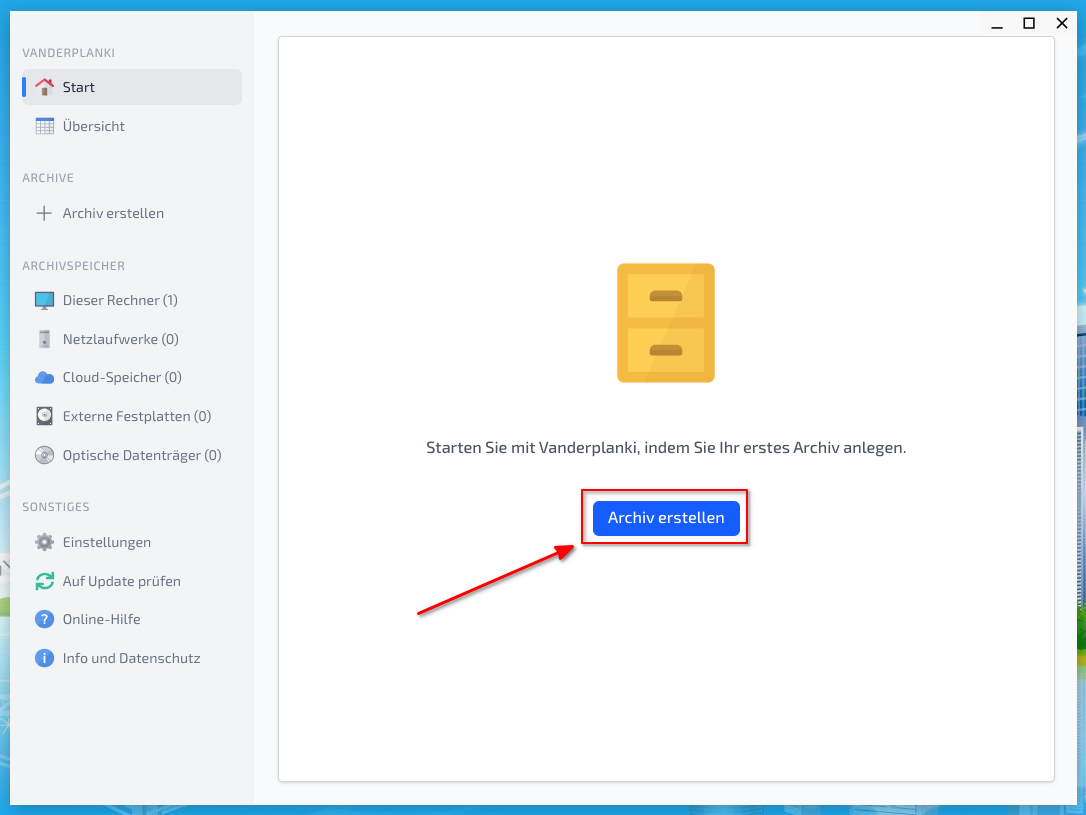Minimize the Vanderplanki window

[x=997, y=24]
